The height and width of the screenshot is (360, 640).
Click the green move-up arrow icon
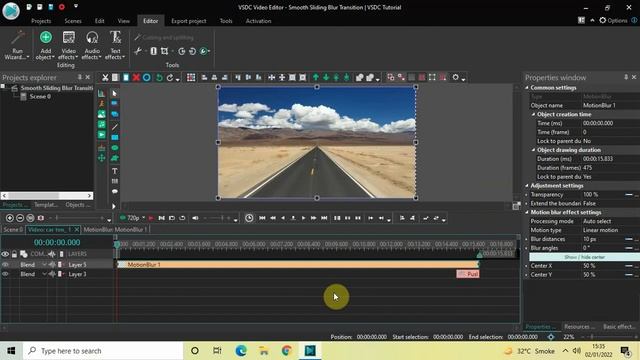coord(316,78)
